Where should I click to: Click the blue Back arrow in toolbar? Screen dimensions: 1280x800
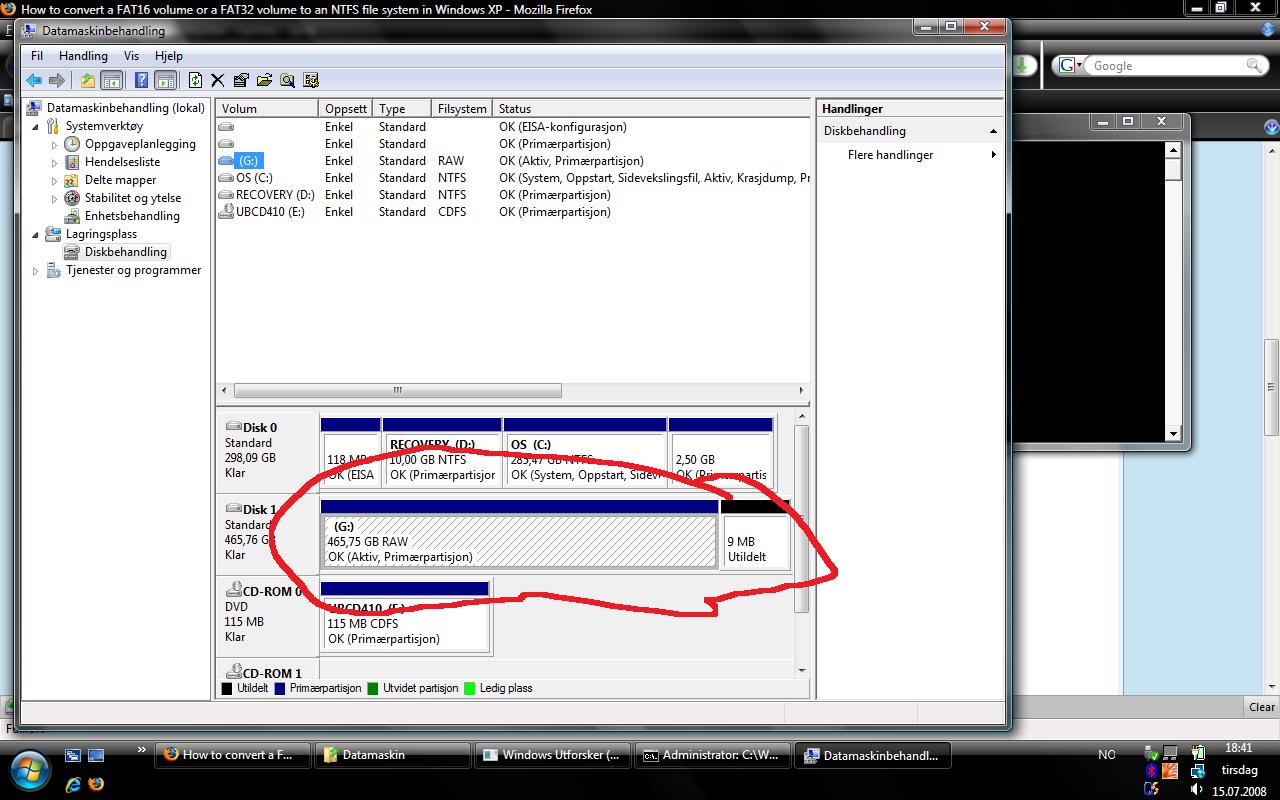click(34, 80)
